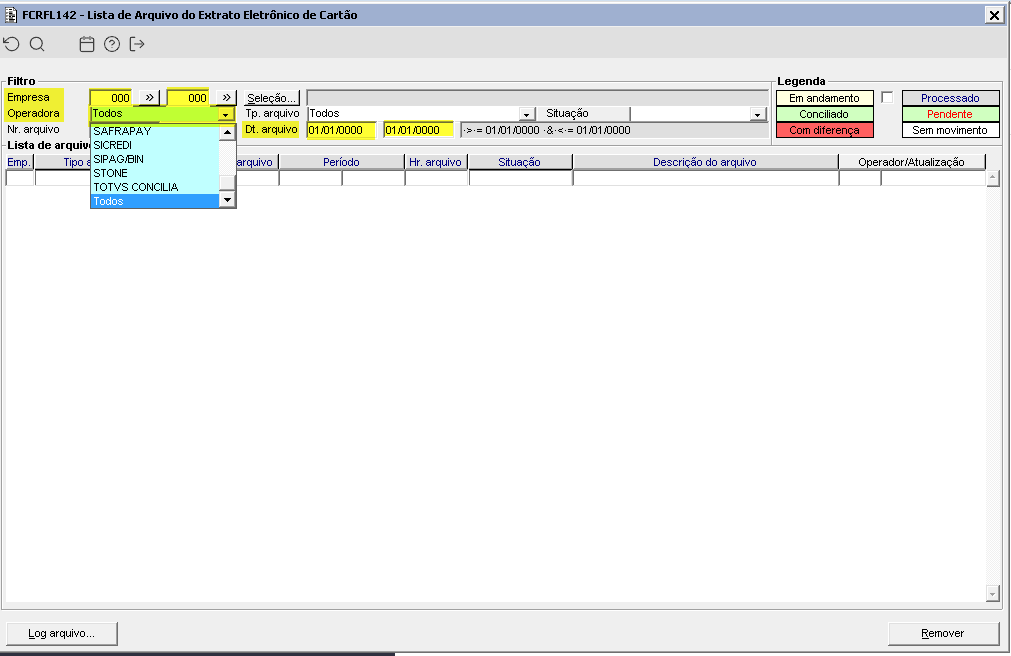Screen dimensions: 1011x656
Task: Click the operator list scroll up arrow
Action: click(x=227, y=132)
